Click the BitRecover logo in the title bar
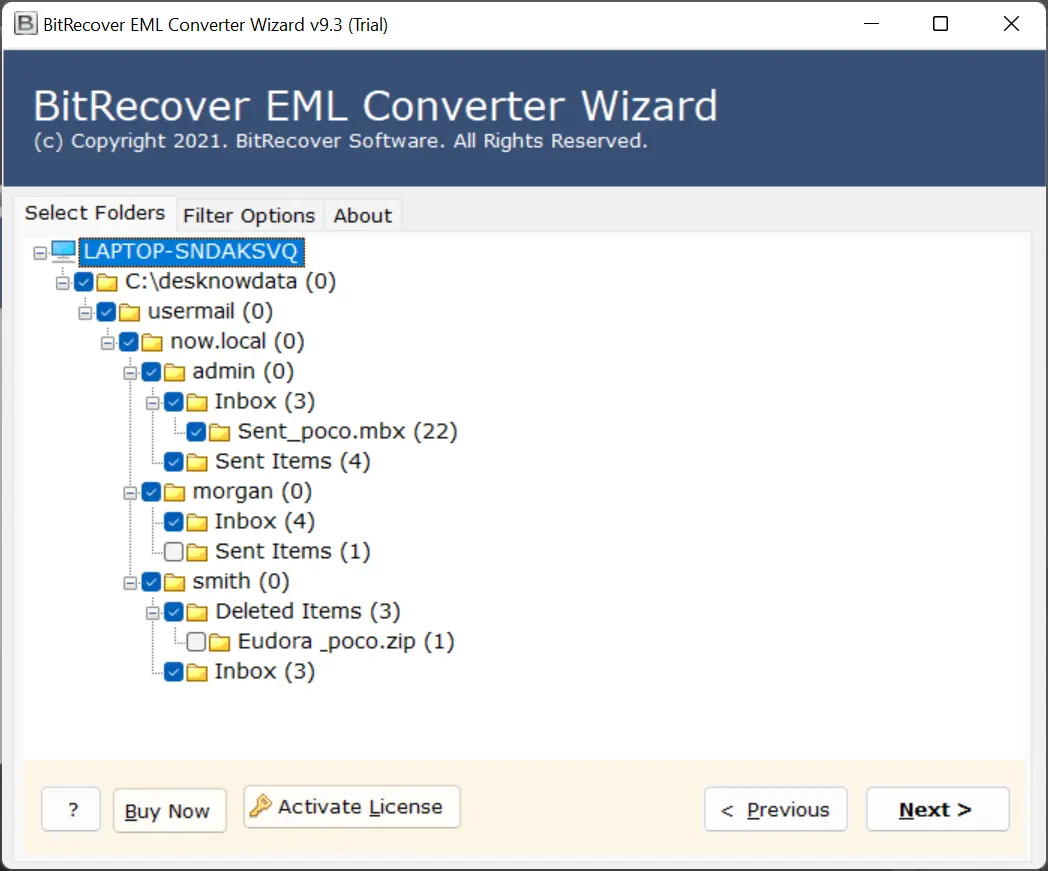Screen dimensions: 1048x871 pyautogui.click(x=24, y=23)
